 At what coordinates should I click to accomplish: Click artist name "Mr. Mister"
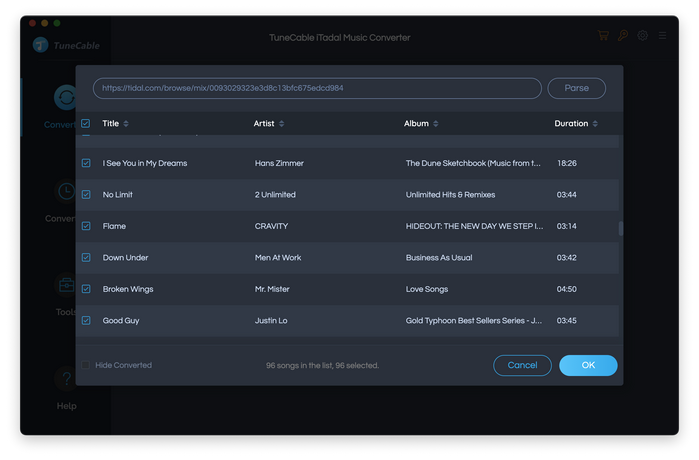click(272, 289)
